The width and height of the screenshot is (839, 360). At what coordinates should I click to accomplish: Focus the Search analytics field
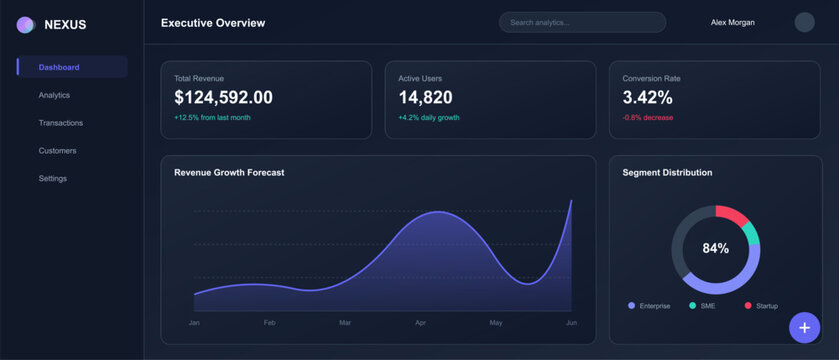[582, 22]
